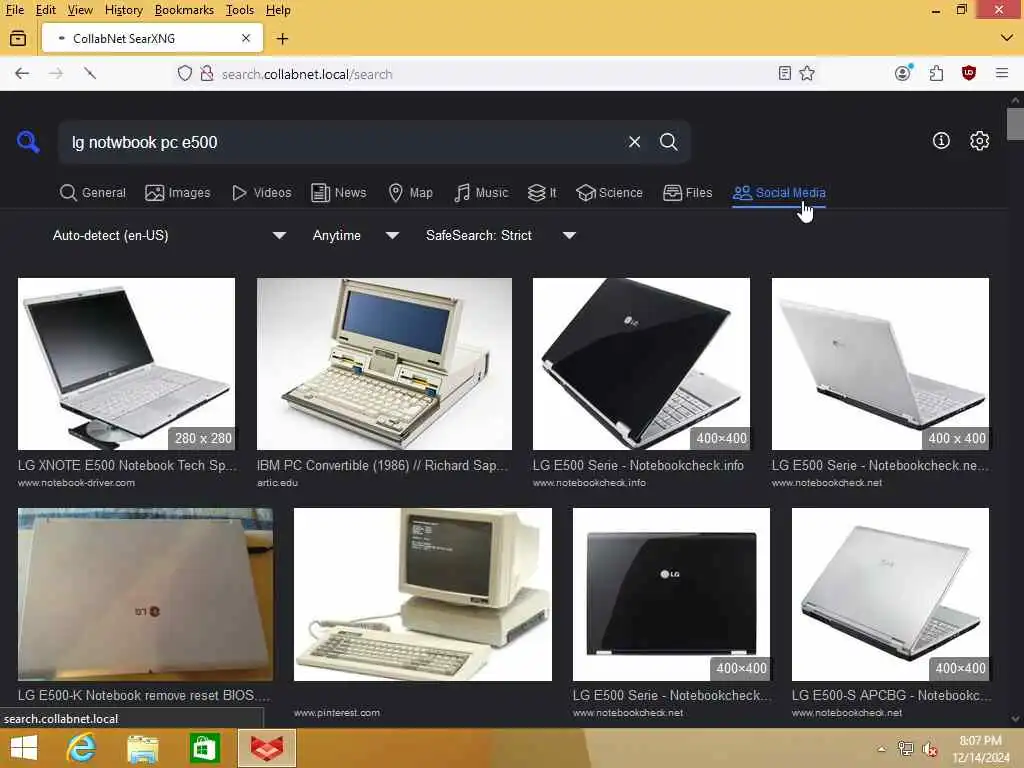The width and height of the screenshot is (1024, 768).
Task: Open LG E500-K Notebook BIOS thumbnail
Action: [x=145, y=594]
